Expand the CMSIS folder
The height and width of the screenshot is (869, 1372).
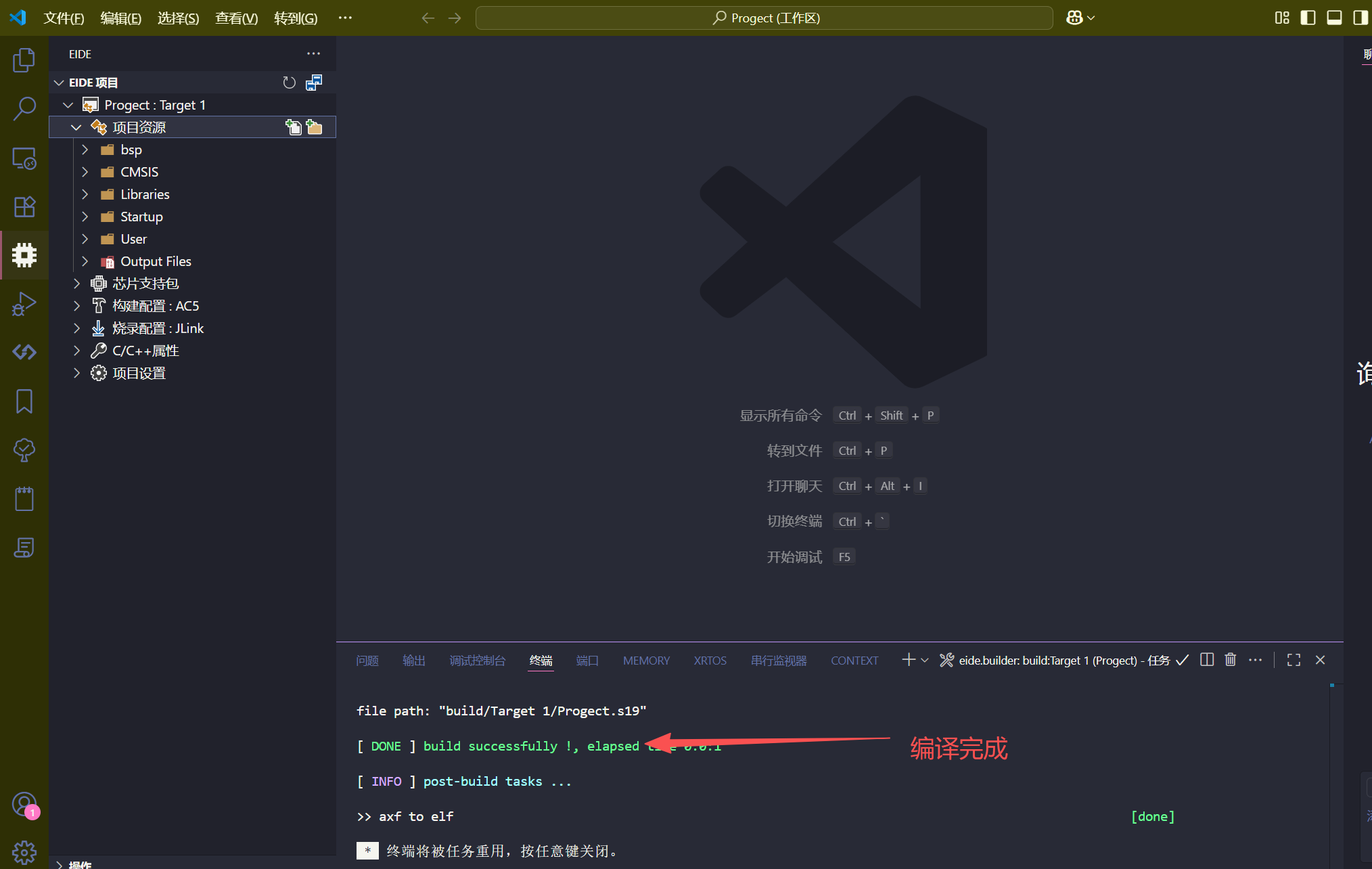click(85, 172)
